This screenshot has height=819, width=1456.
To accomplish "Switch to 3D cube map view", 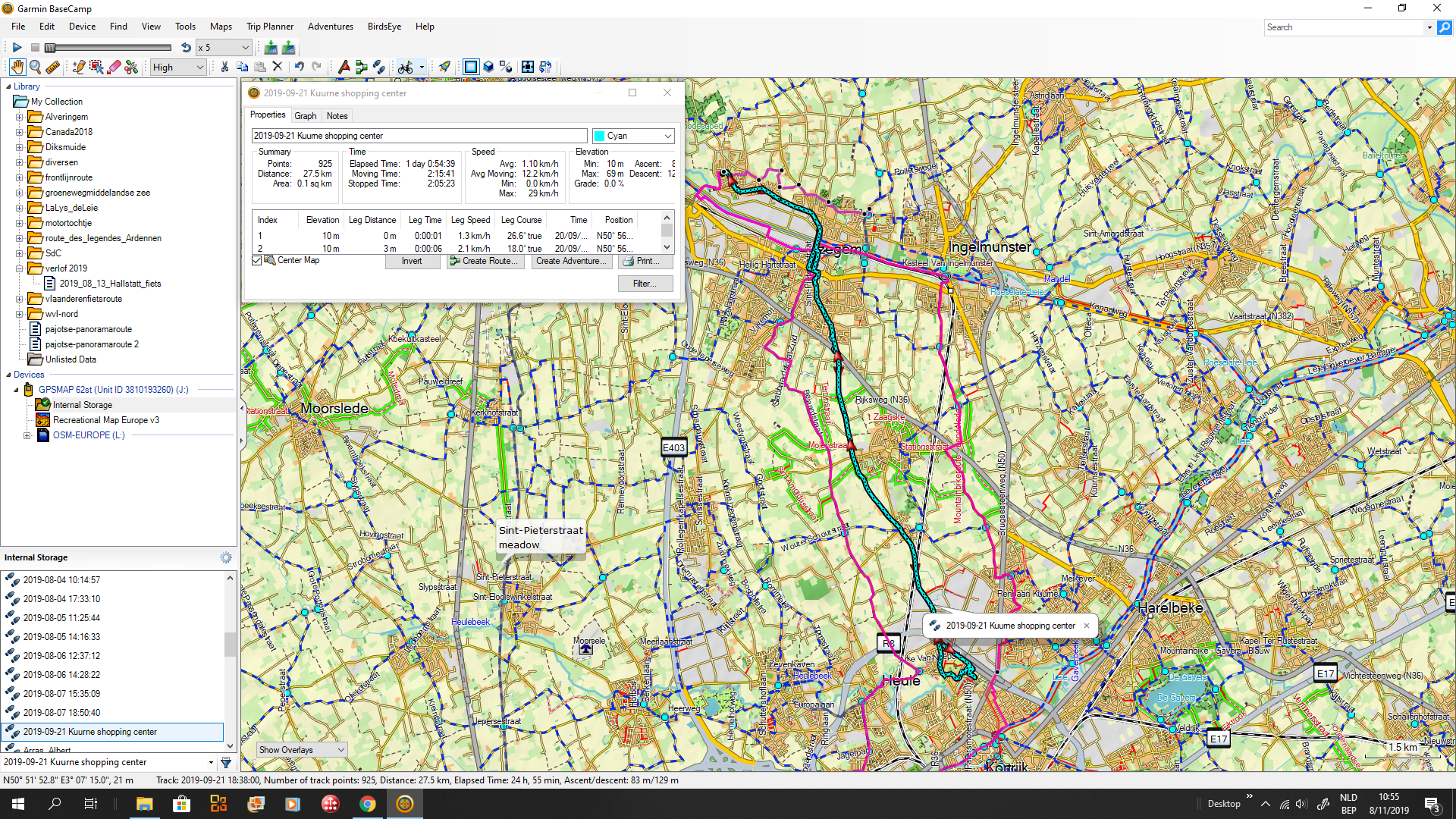I will click(x=488, y=67).
